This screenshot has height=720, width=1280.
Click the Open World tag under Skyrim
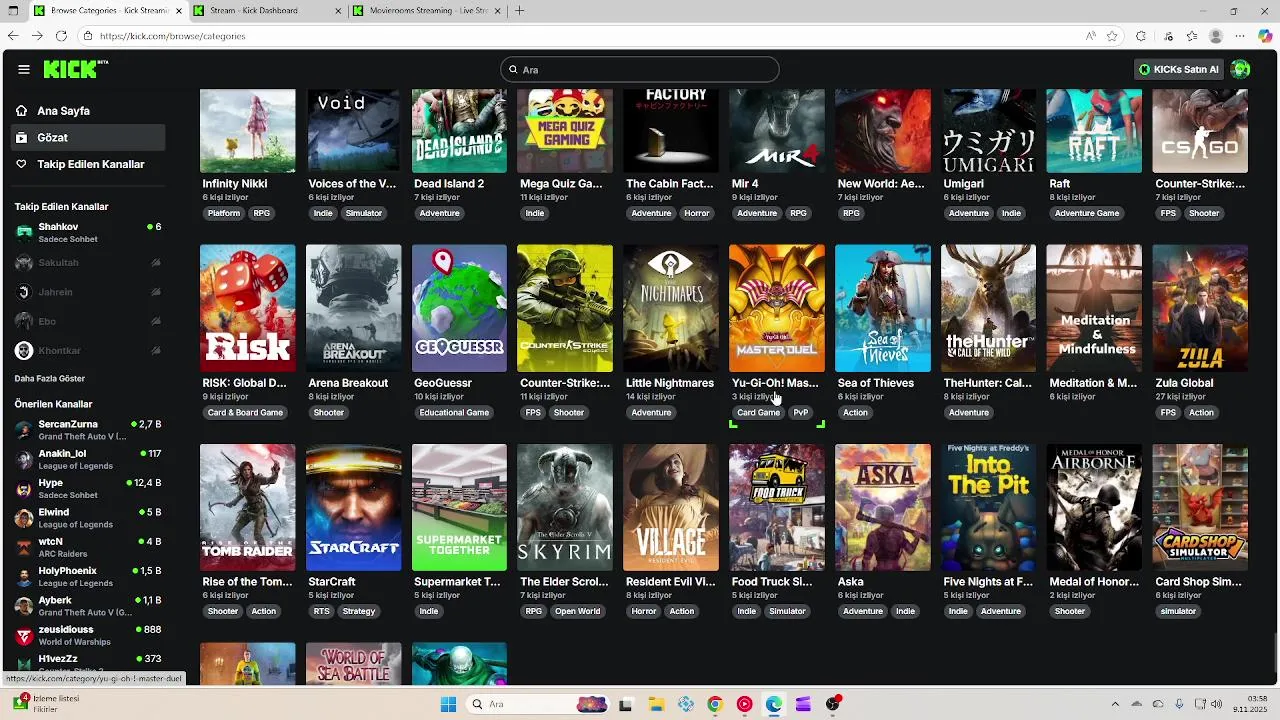tap(578, 612)
